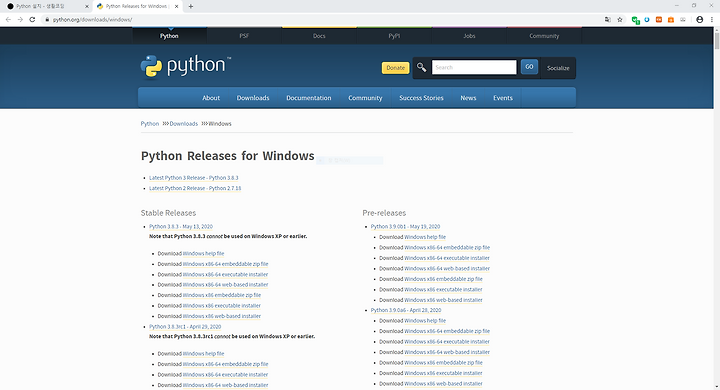Select the Python top tab
The width and height of the screenshot is (720, 390).
(x=169, y=36)
